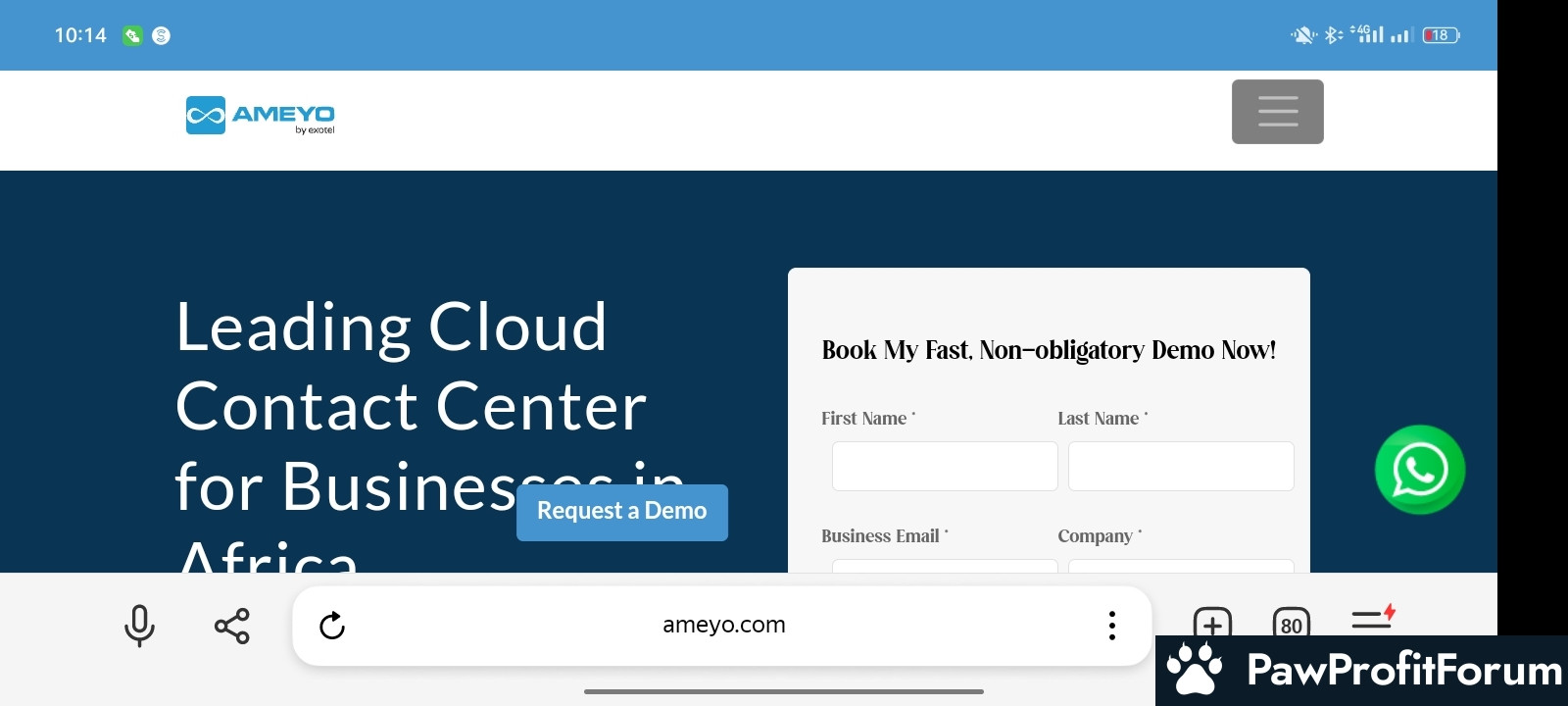Open the three-dot address bar menu

(x=1111, y=626)
